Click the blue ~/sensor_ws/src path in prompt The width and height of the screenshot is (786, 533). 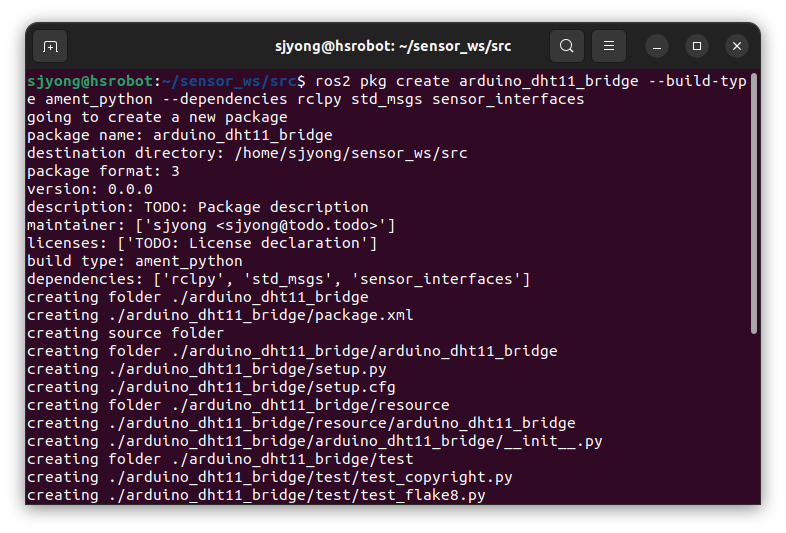(x=230, y=81)
